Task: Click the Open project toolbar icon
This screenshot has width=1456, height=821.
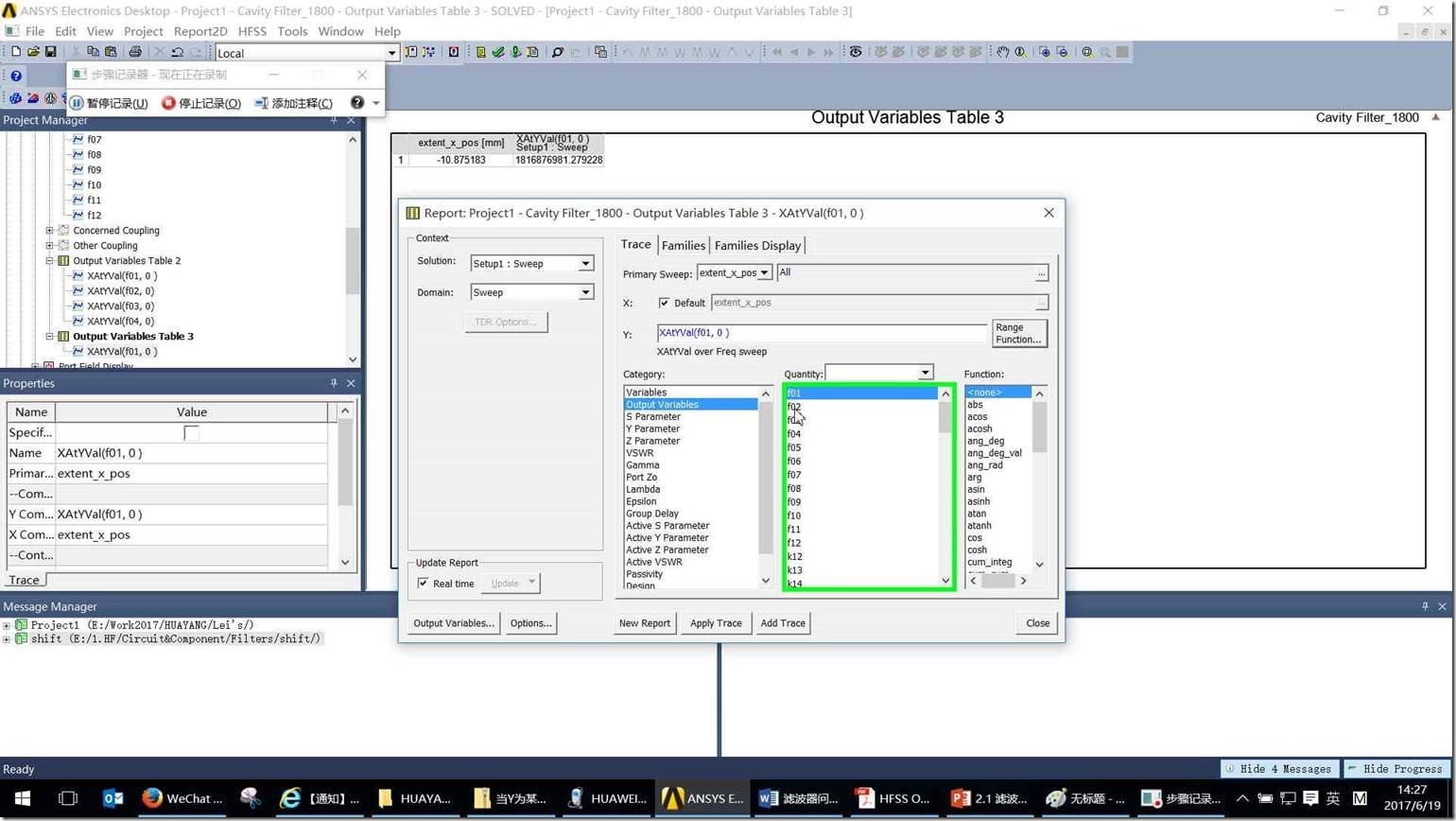Action: (33, 52)
